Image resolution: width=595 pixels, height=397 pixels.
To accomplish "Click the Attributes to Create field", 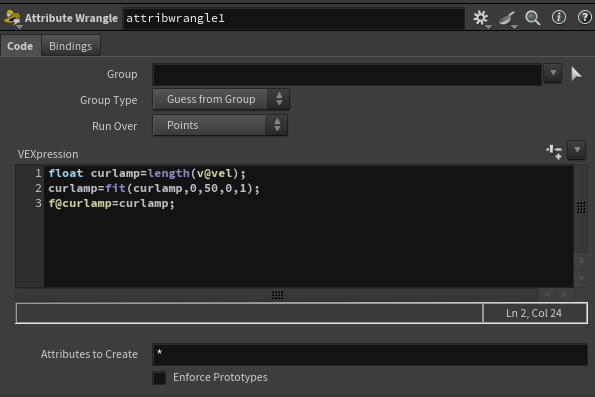I will click(370, 354).
